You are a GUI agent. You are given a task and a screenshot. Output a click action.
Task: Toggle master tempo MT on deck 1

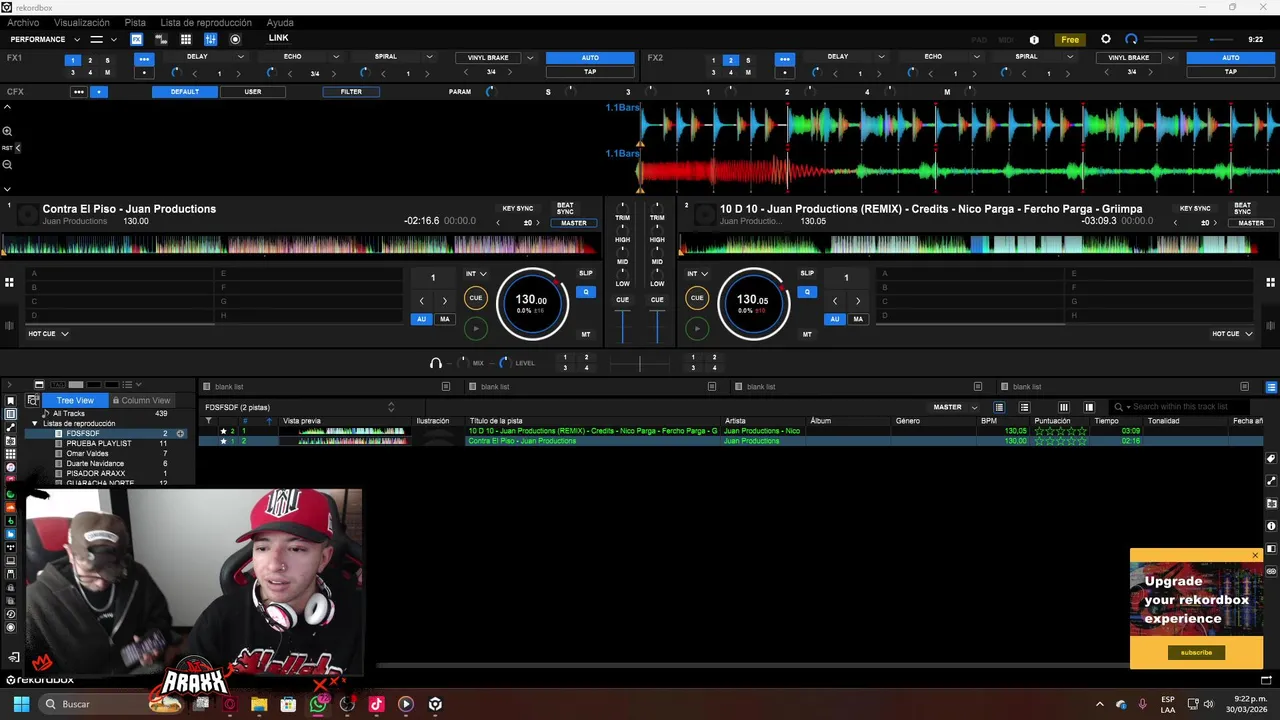point(586,334)
